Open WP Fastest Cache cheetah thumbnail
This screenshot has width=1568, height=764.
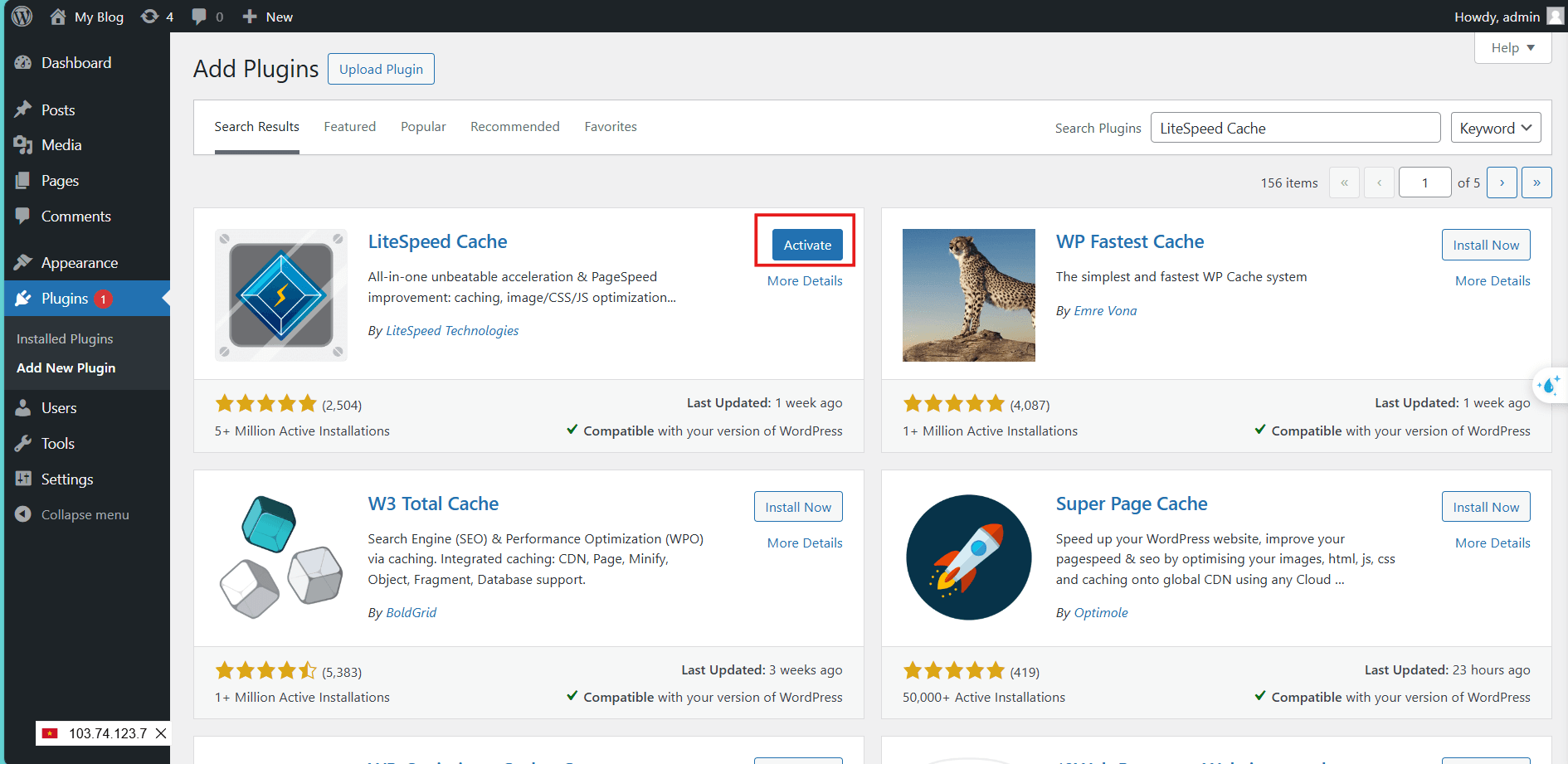point(969,295)
